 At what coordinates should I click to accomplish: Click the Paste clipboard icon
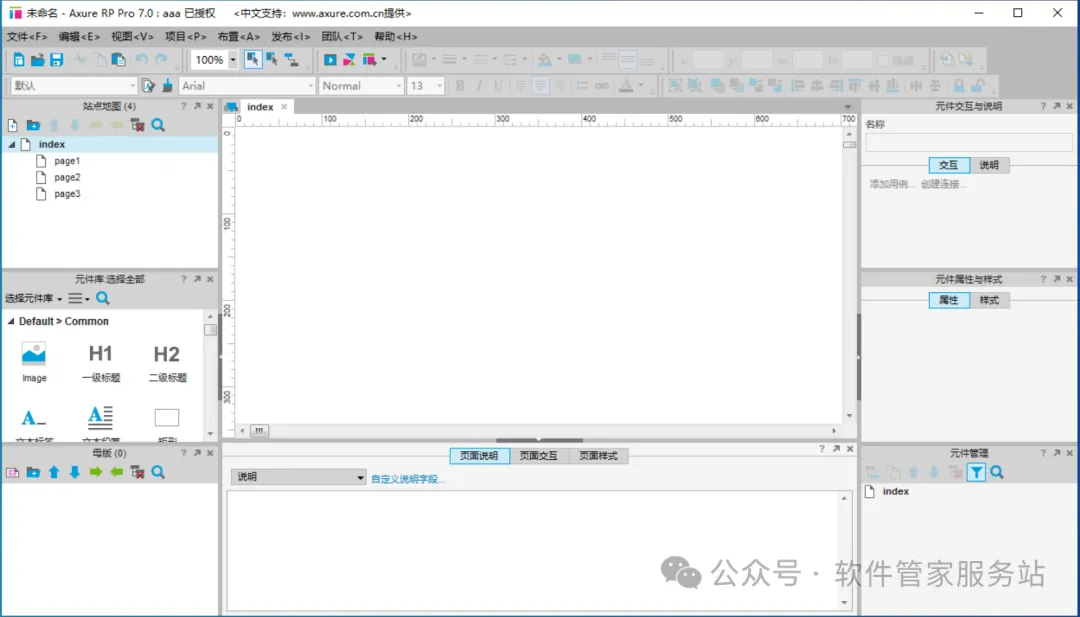(118, 60)
